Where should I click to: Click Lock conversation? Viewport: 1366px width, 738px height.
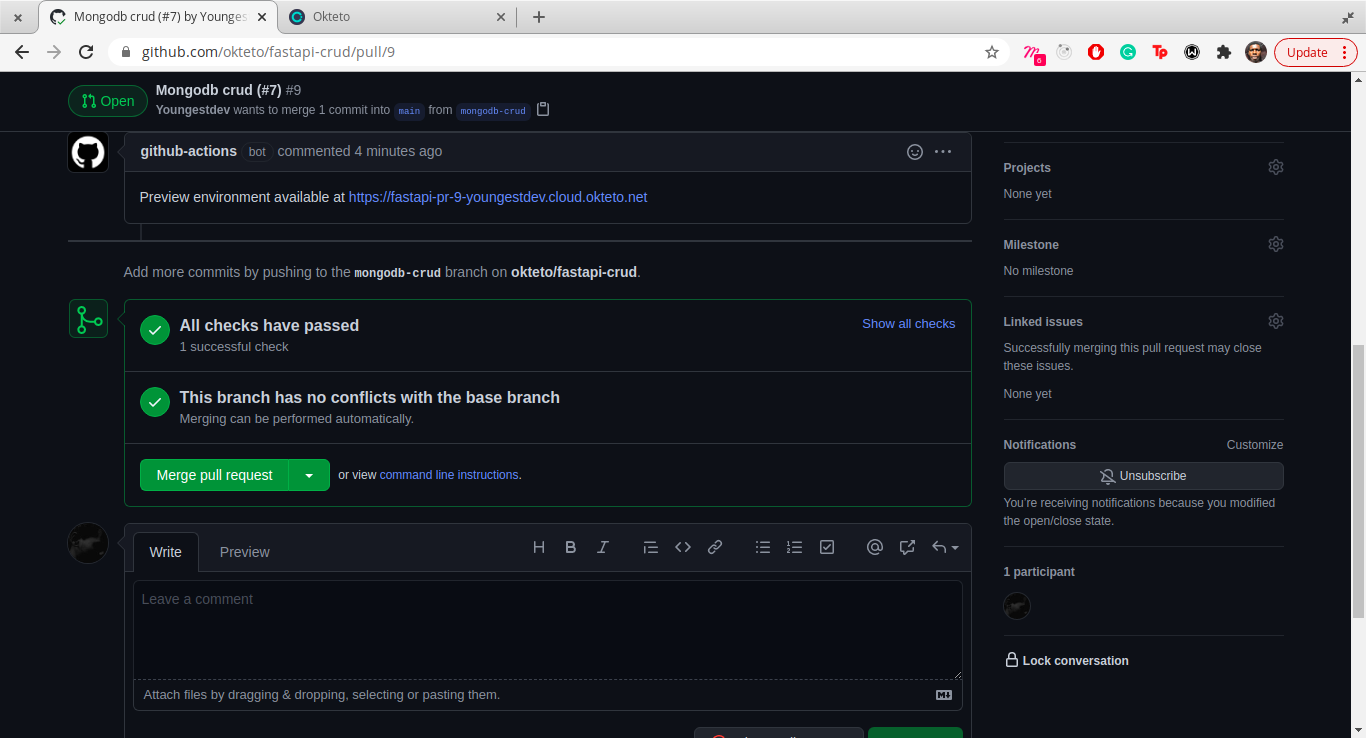pos(1066,661)
